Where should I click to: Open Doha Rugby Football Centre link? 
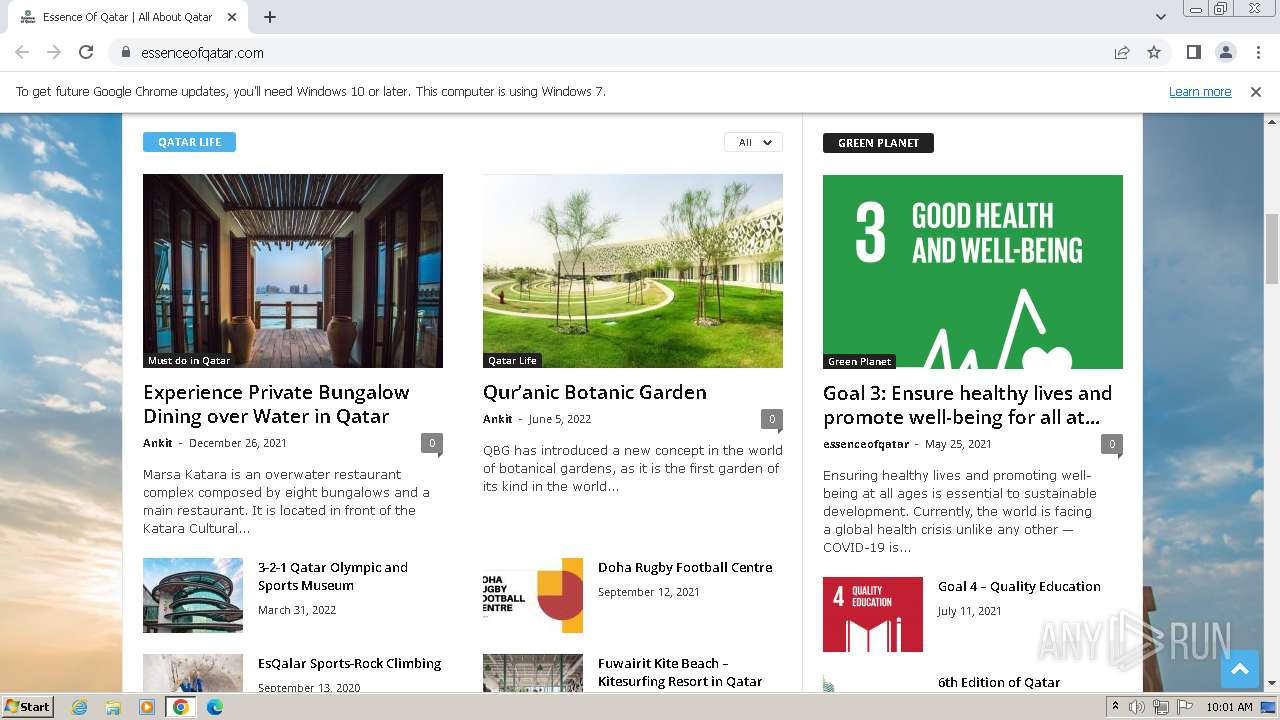pos(685,567)
